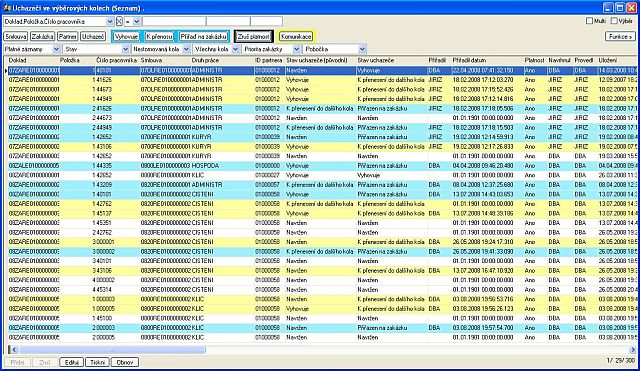Click the record counter 1/ 29/ 300
Screen dimensions: 640x371
point(620,361)
